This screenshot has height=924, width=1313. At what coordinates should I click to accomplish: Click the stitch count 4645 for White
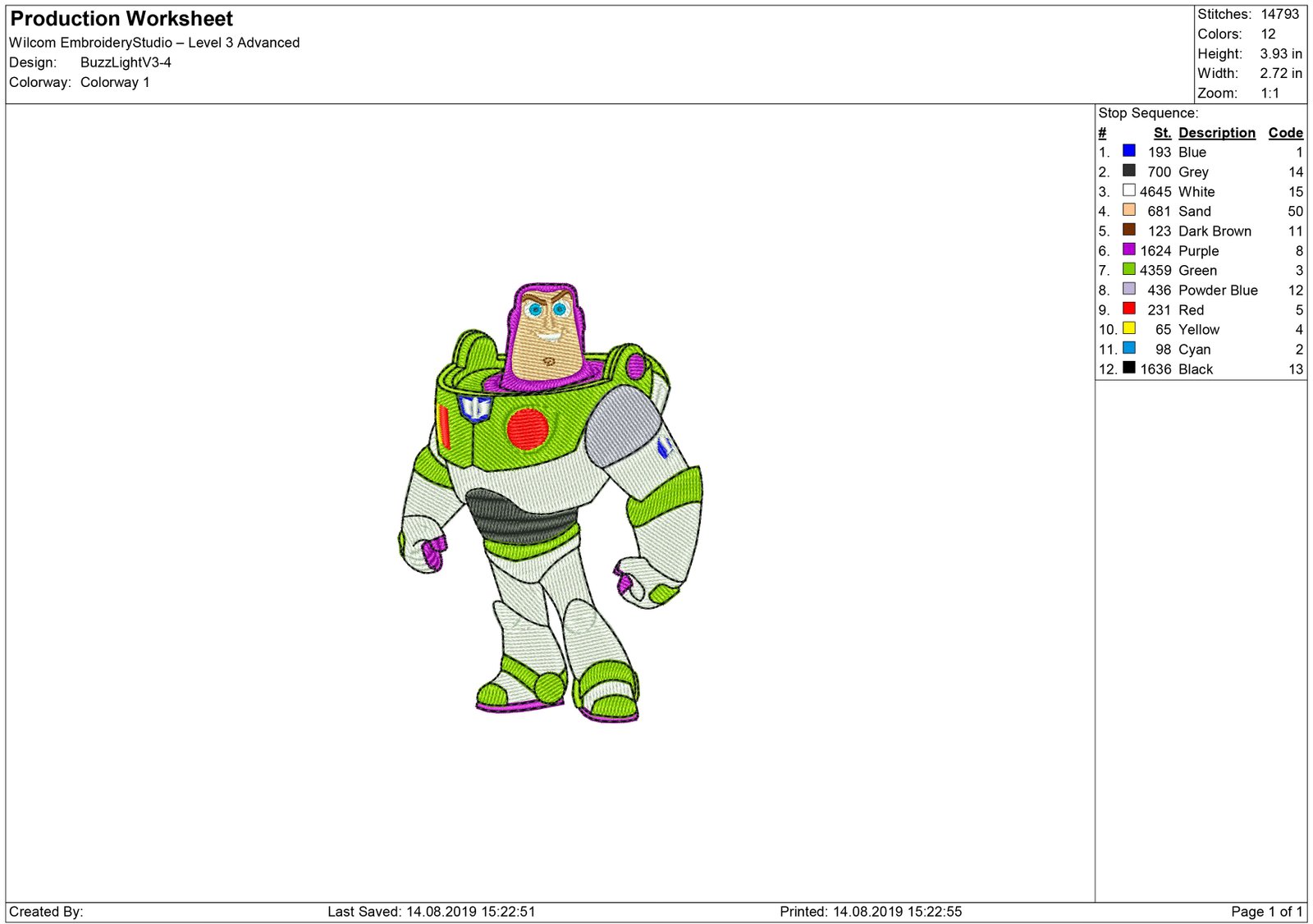pyautogui.click(x=1155, y=192)
